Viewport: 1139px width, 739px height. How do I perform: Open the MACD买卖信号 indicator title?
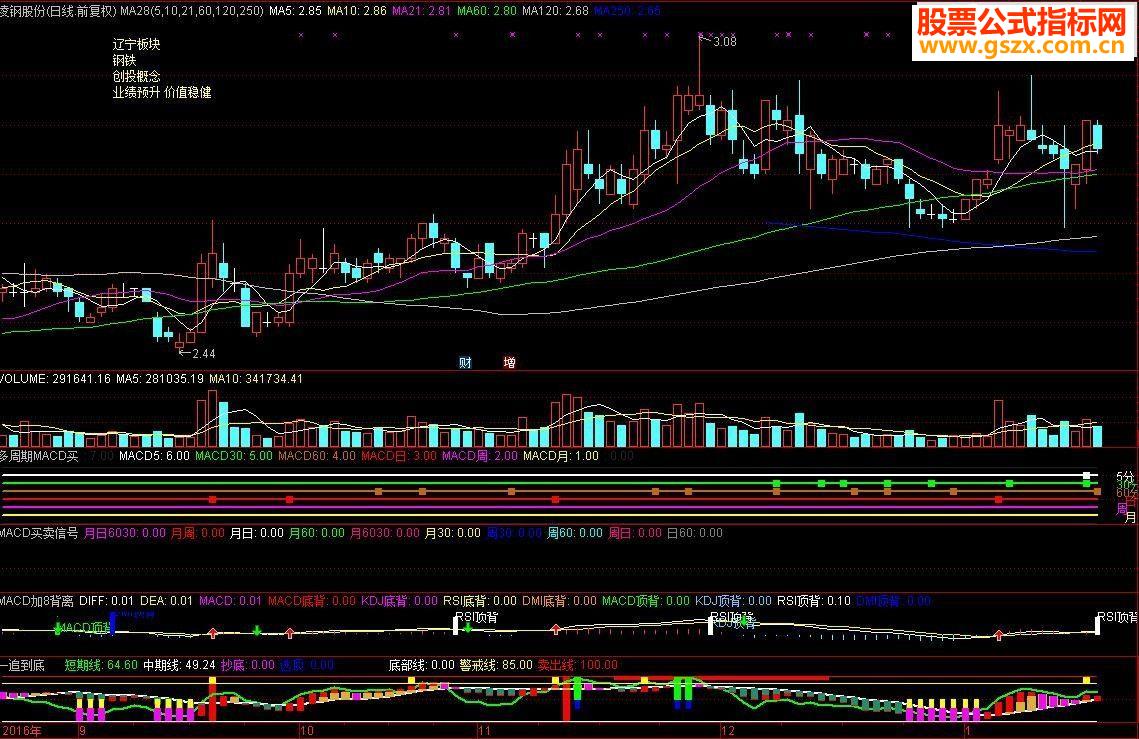tap(39, 533)
